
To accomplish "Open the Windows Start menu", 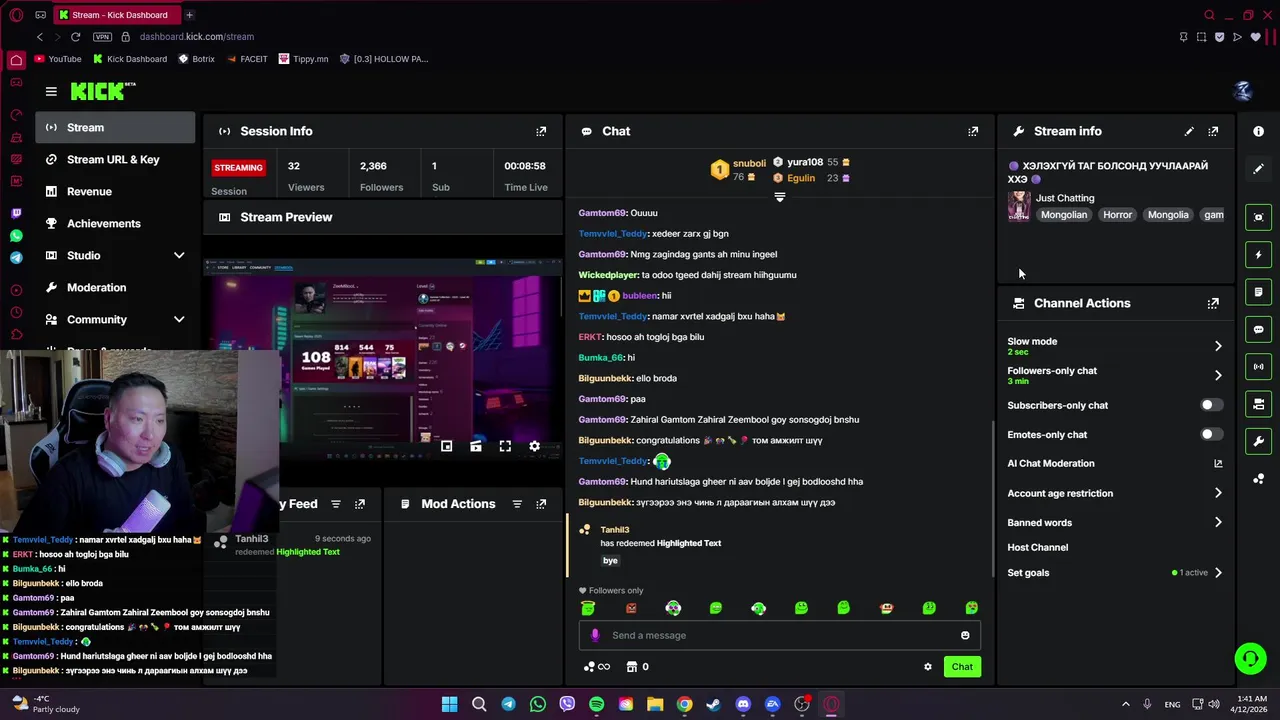I will click(x=449, y=704).
